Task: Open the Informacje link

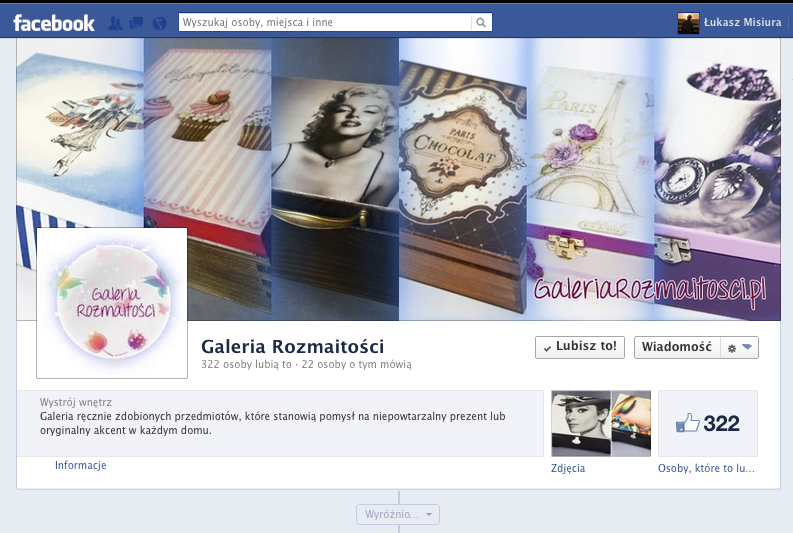Action: coord(80,465)
